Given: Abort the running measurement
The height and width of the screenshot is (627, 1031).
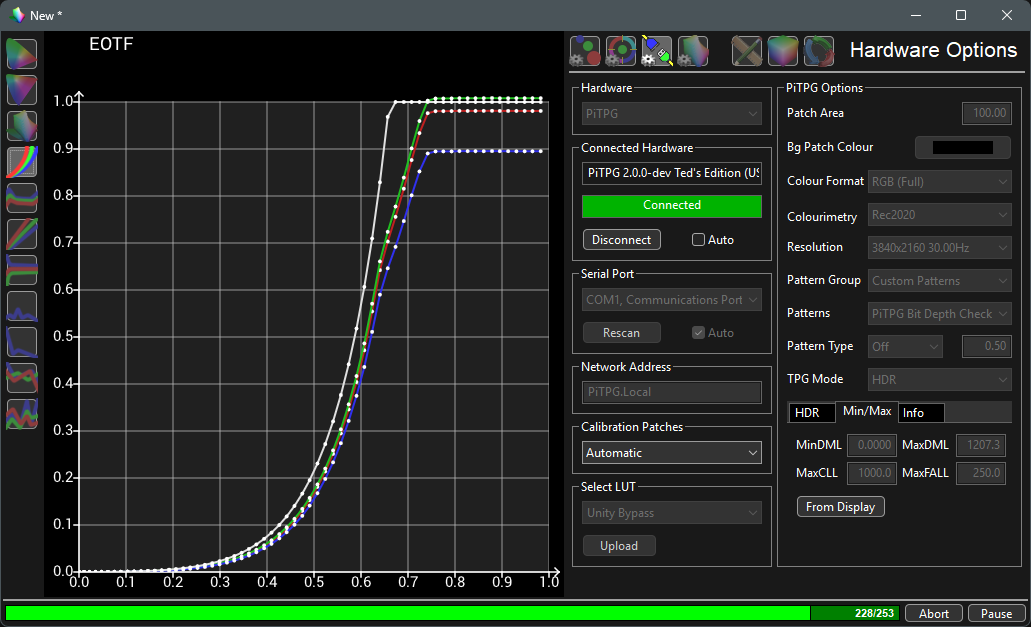Looking at the screenshot, I should tap(934, 613).
